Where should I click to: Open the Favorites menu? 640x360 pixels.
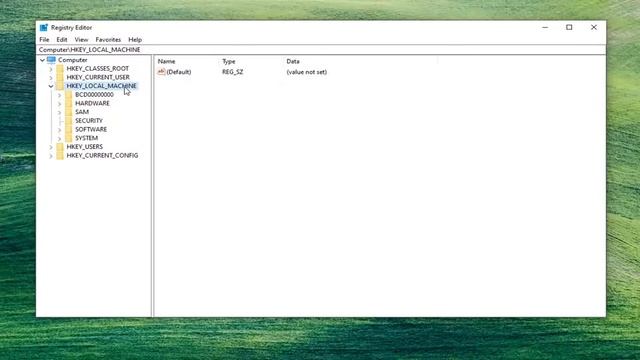[x=108, y=40]
